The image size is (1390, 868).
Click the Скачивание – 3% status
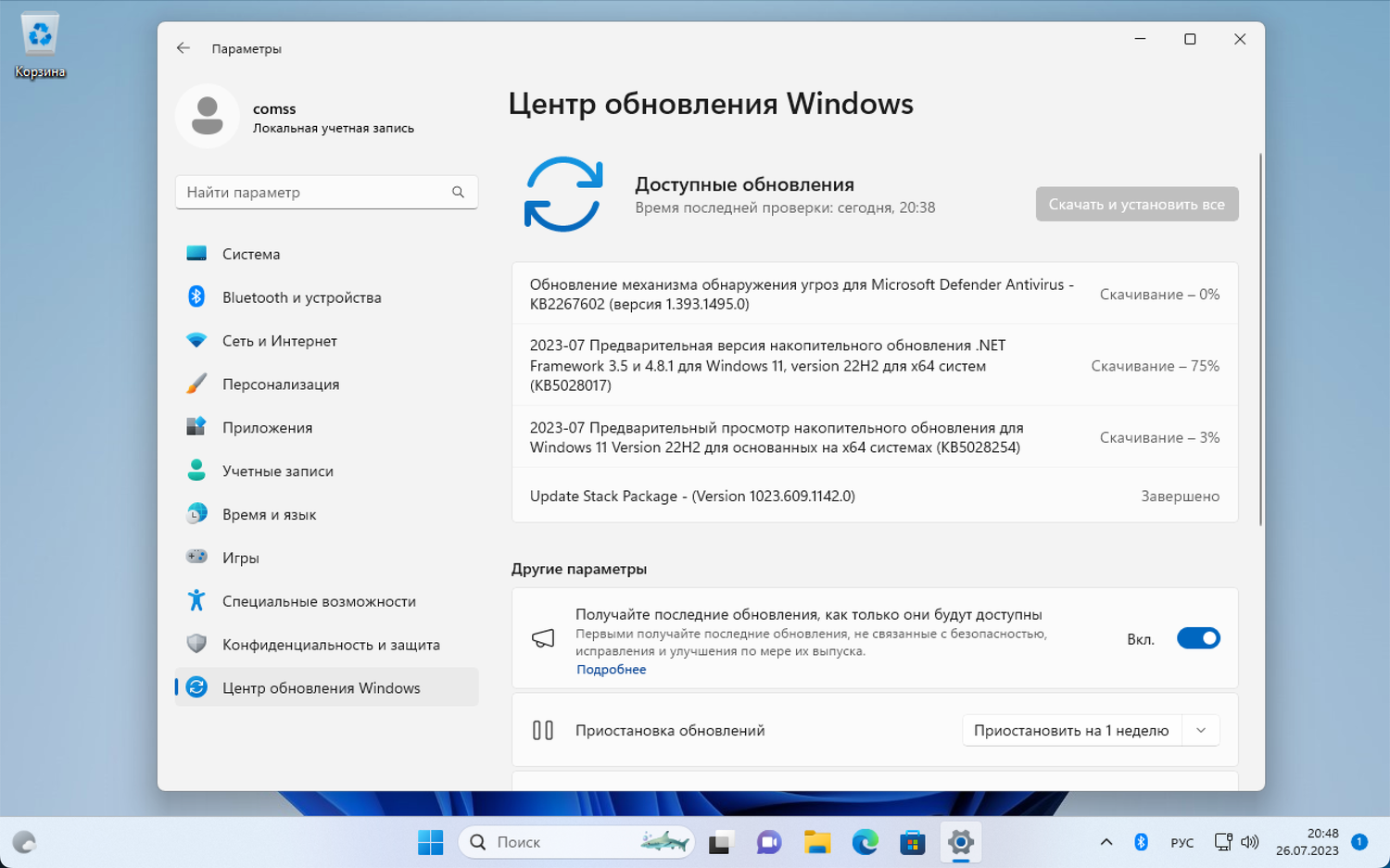tap(1159, 437)
